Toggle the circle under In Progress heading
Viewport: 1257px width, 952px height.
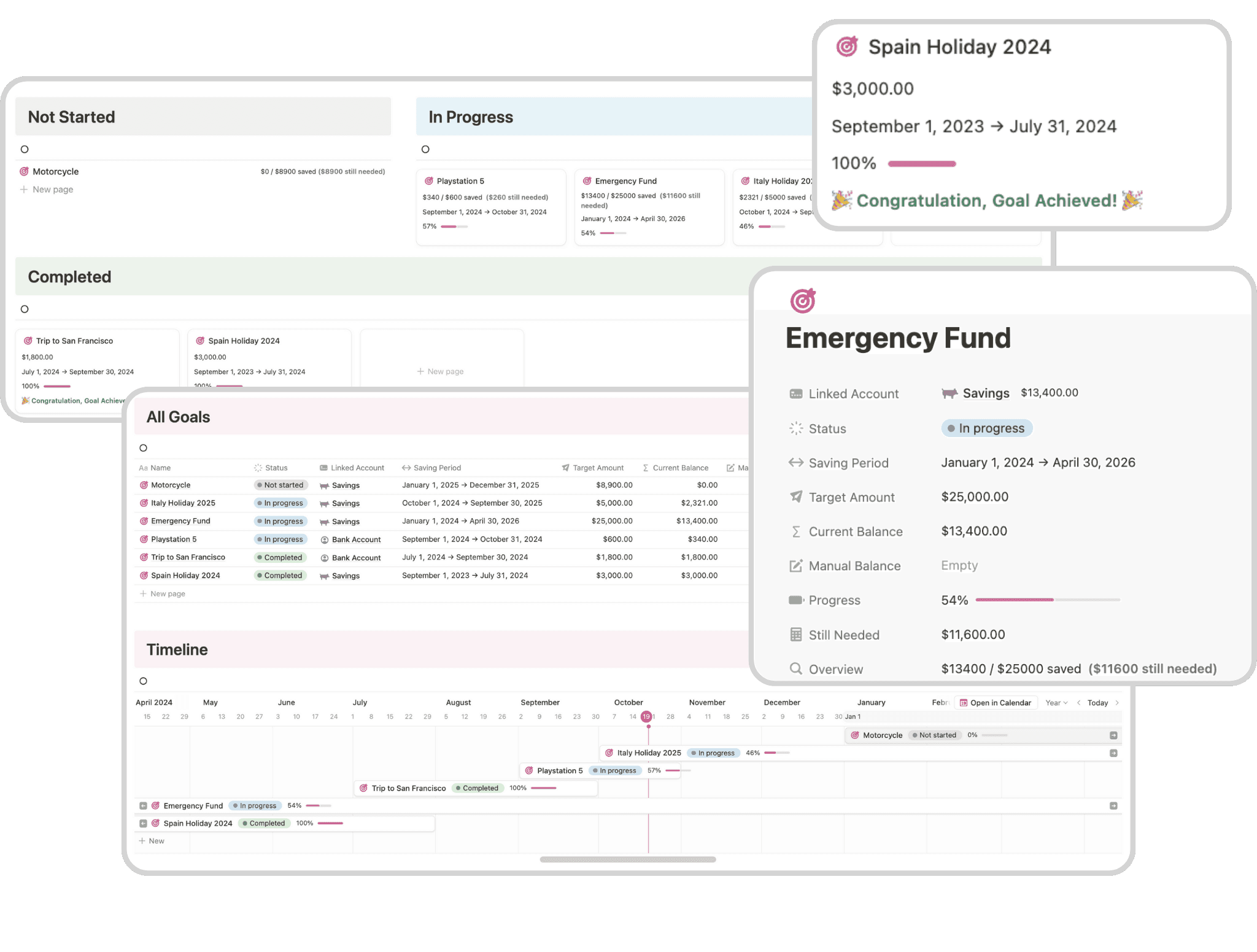[425, 149]
